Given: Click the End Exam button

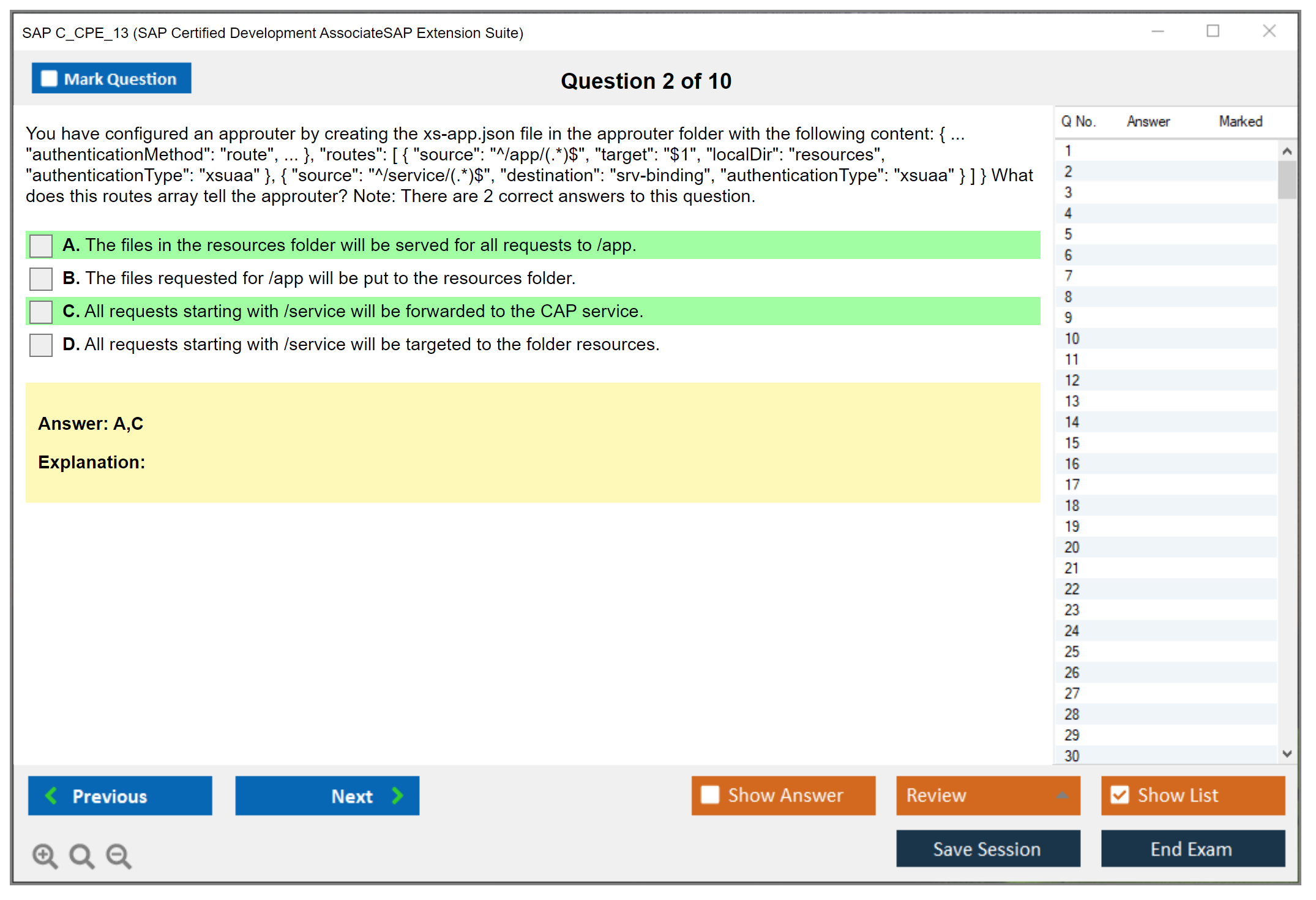Looking at the screenshot, I should 1192,849.
